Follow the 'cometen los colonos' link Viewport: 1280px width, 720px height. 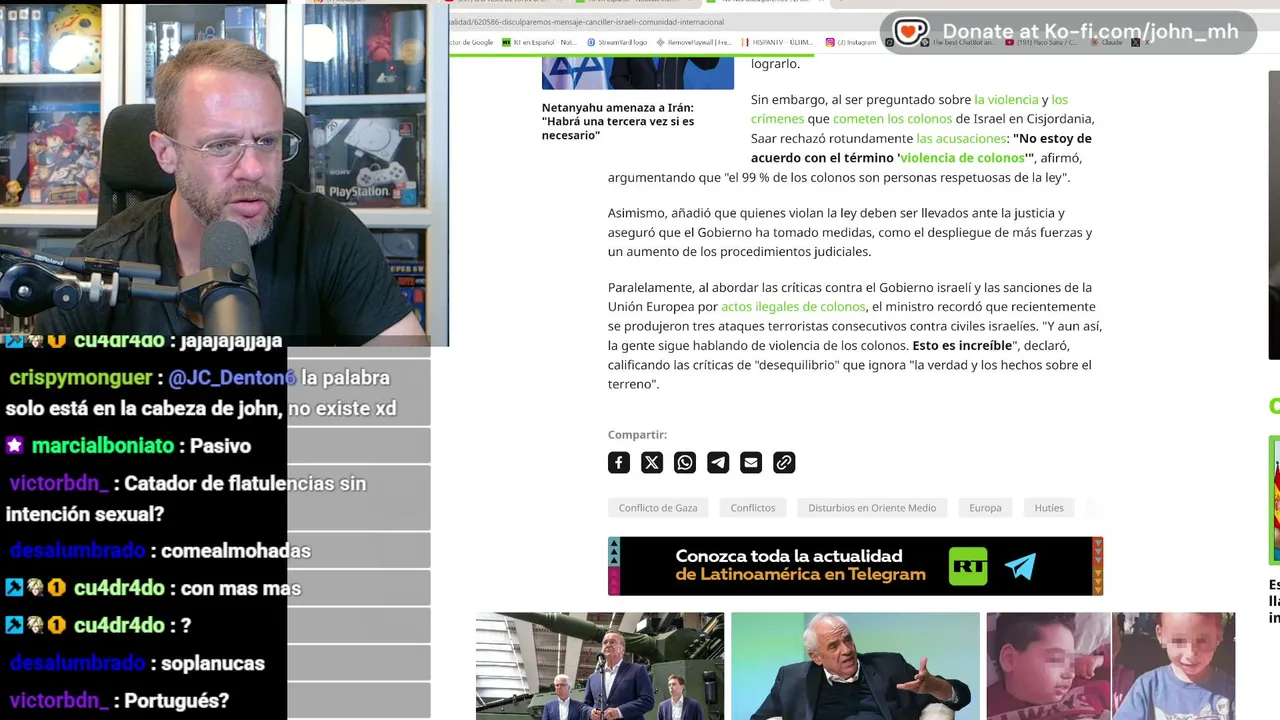(892, 119)
